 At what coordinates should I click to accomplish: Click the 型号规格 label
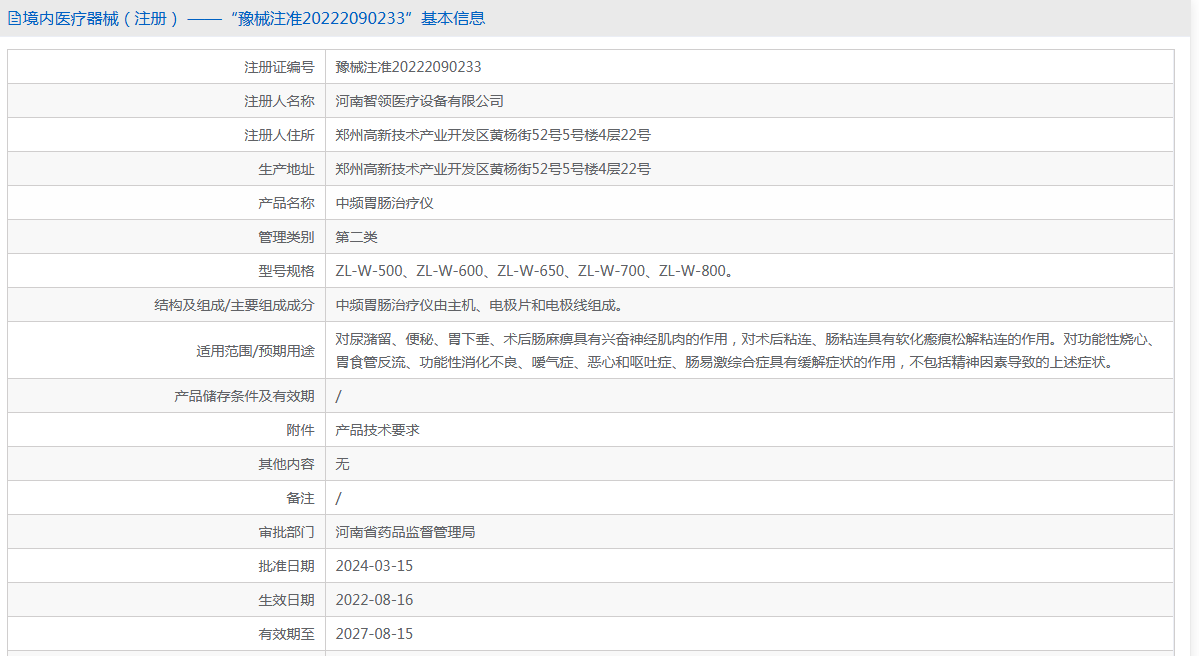click(286, 271)
